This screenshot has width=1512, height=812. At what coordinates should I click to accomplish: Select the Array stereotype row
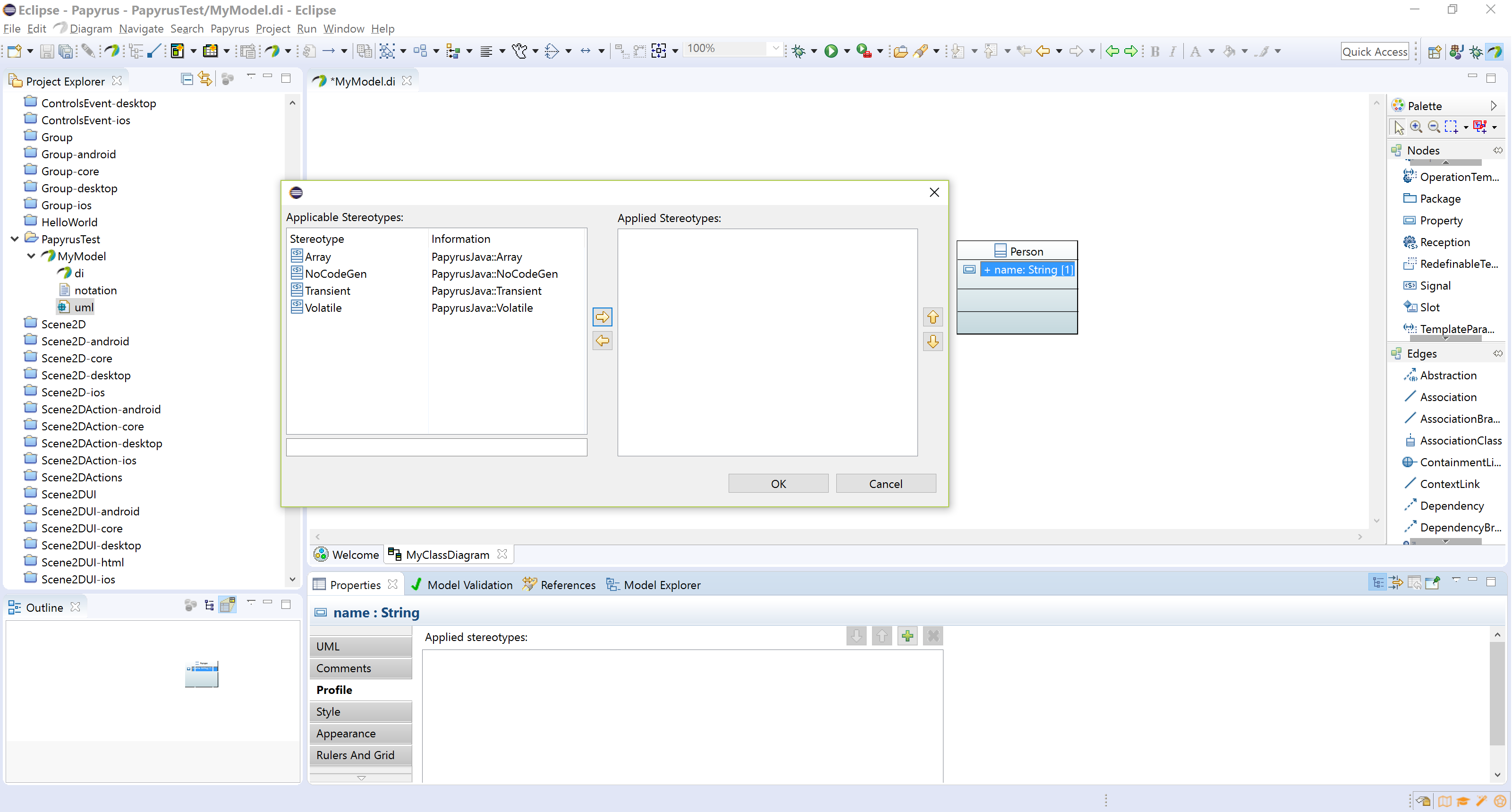tap(437, 256)
